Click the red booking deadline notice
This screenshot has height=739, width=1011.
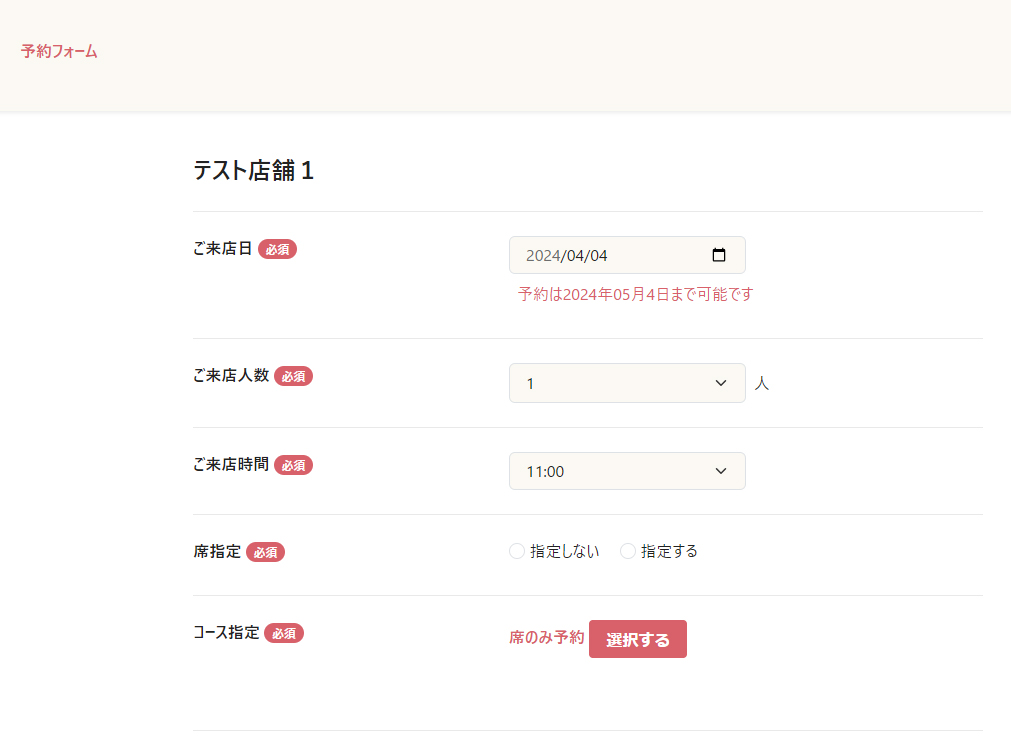(x=635, y=294)
